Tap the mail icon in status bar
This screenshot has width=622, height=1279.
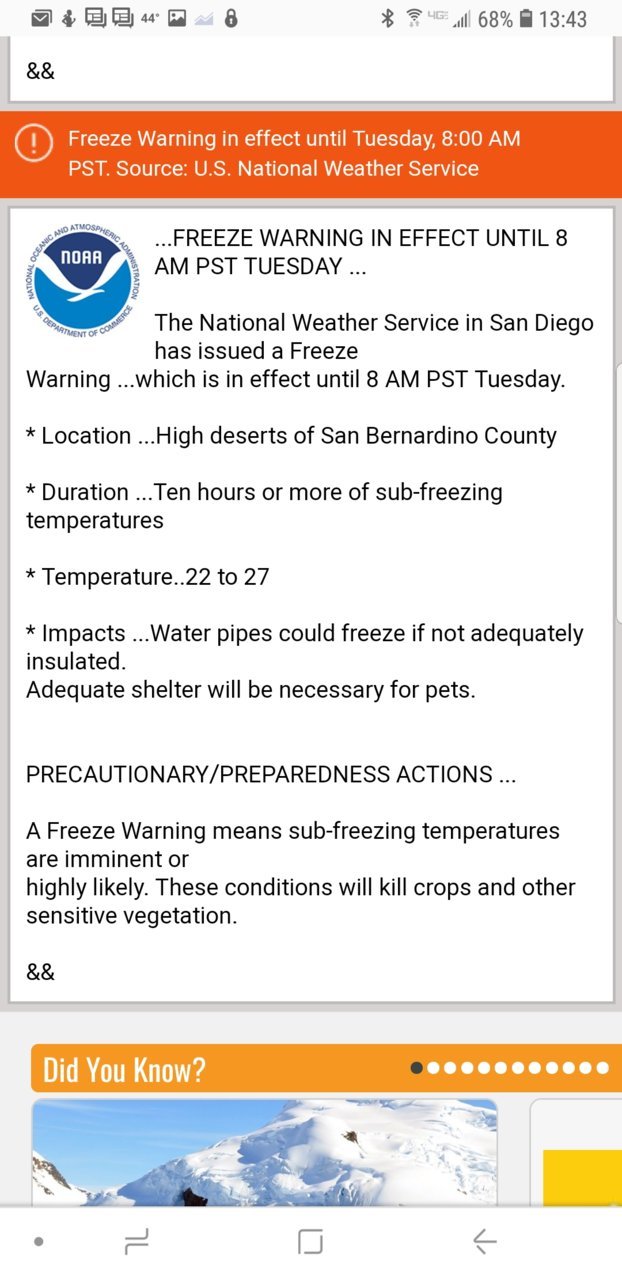point(41,18)
